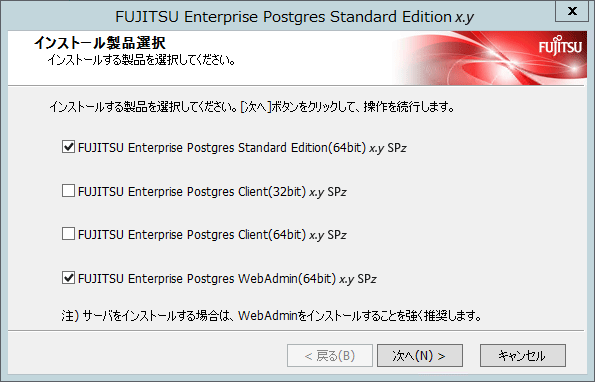Image resolution: width=595 pixels, height=382 pixels.
Task: Click the FUJITSU logo in the banner
Action: (x=560, y=46)
